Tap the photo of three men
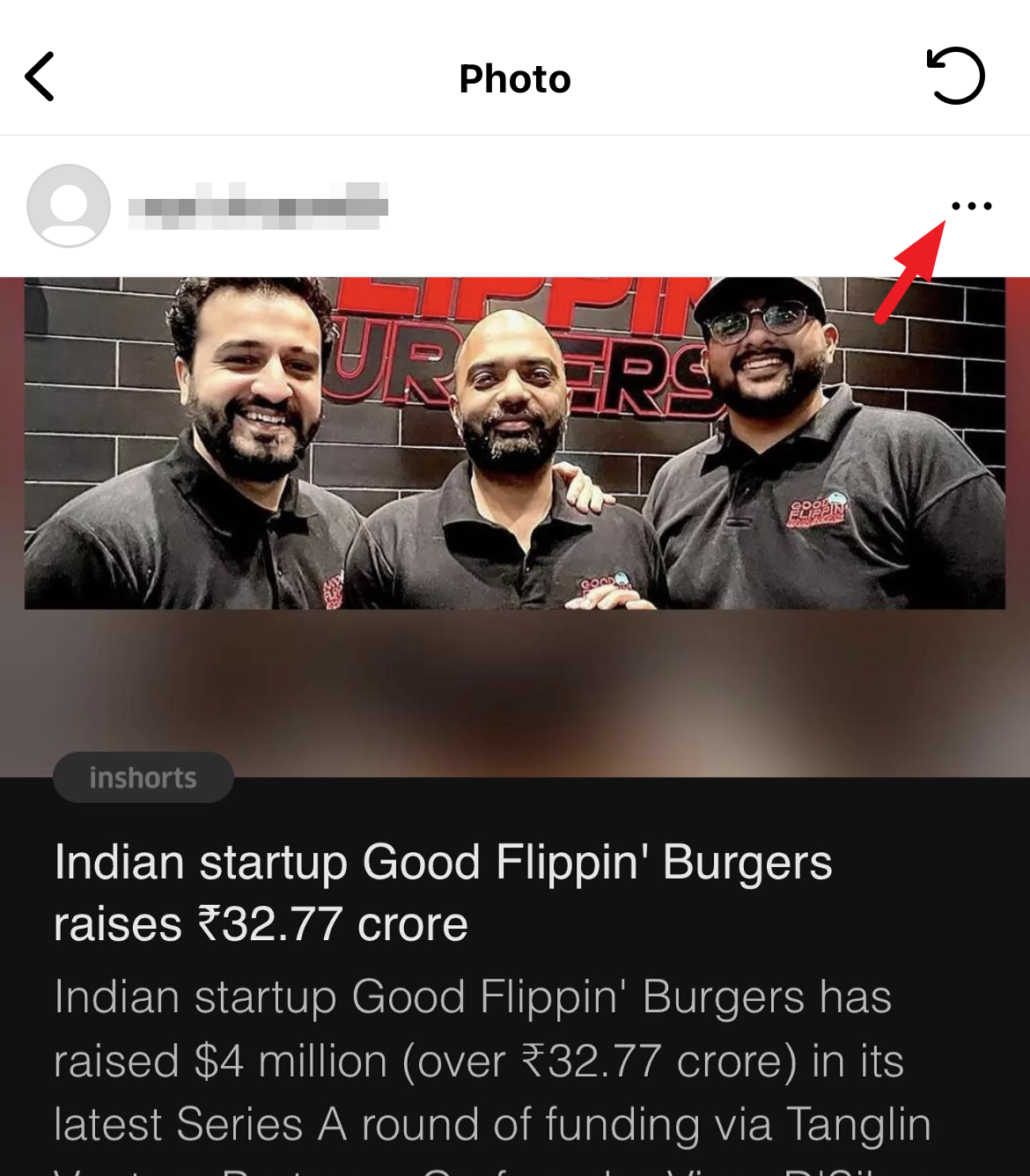The width and height of the screenshot is (1030, 1176). [515, 443]
